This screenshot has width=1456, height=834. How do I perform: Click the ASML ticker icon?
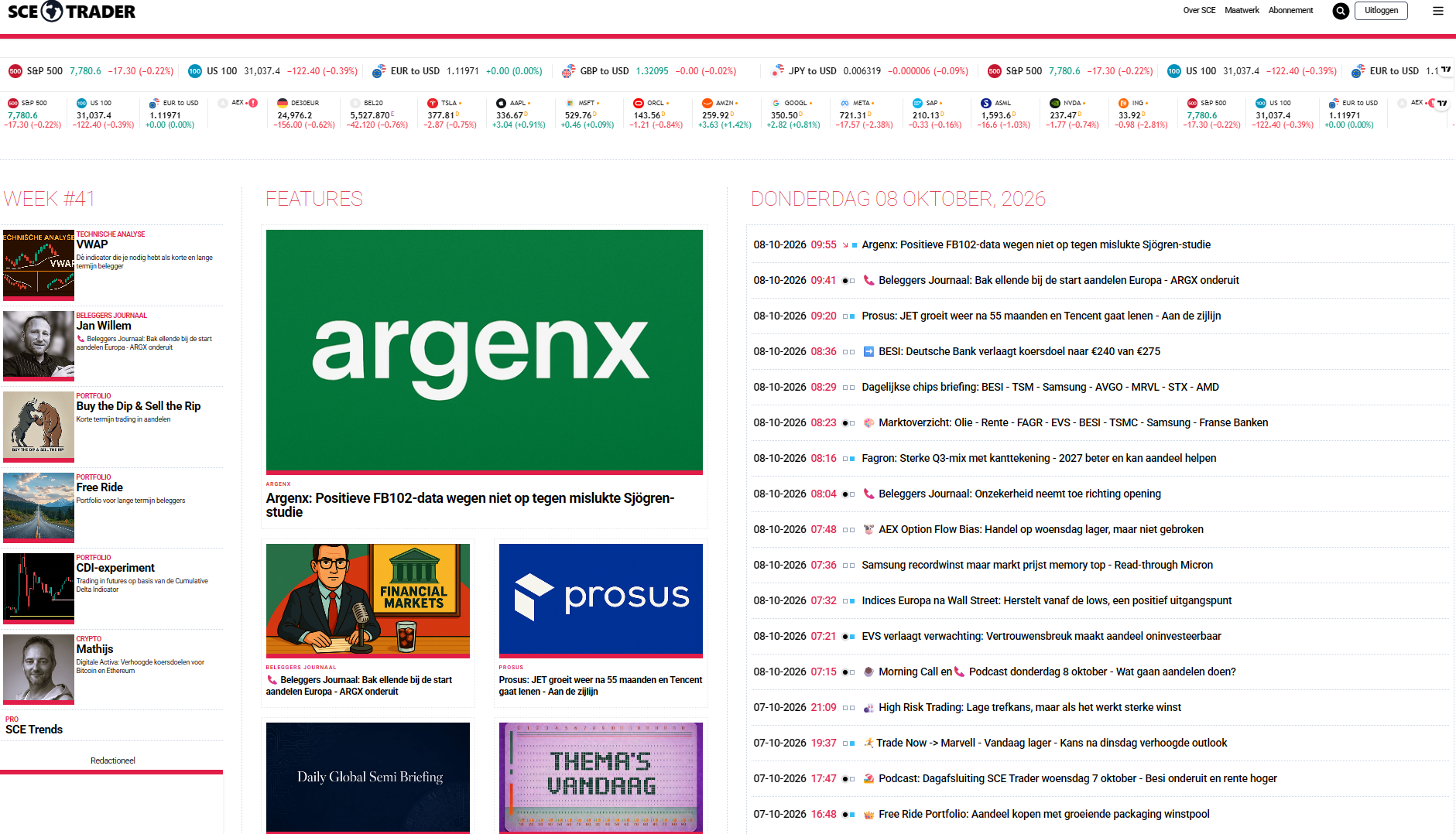tap(986, 103)
